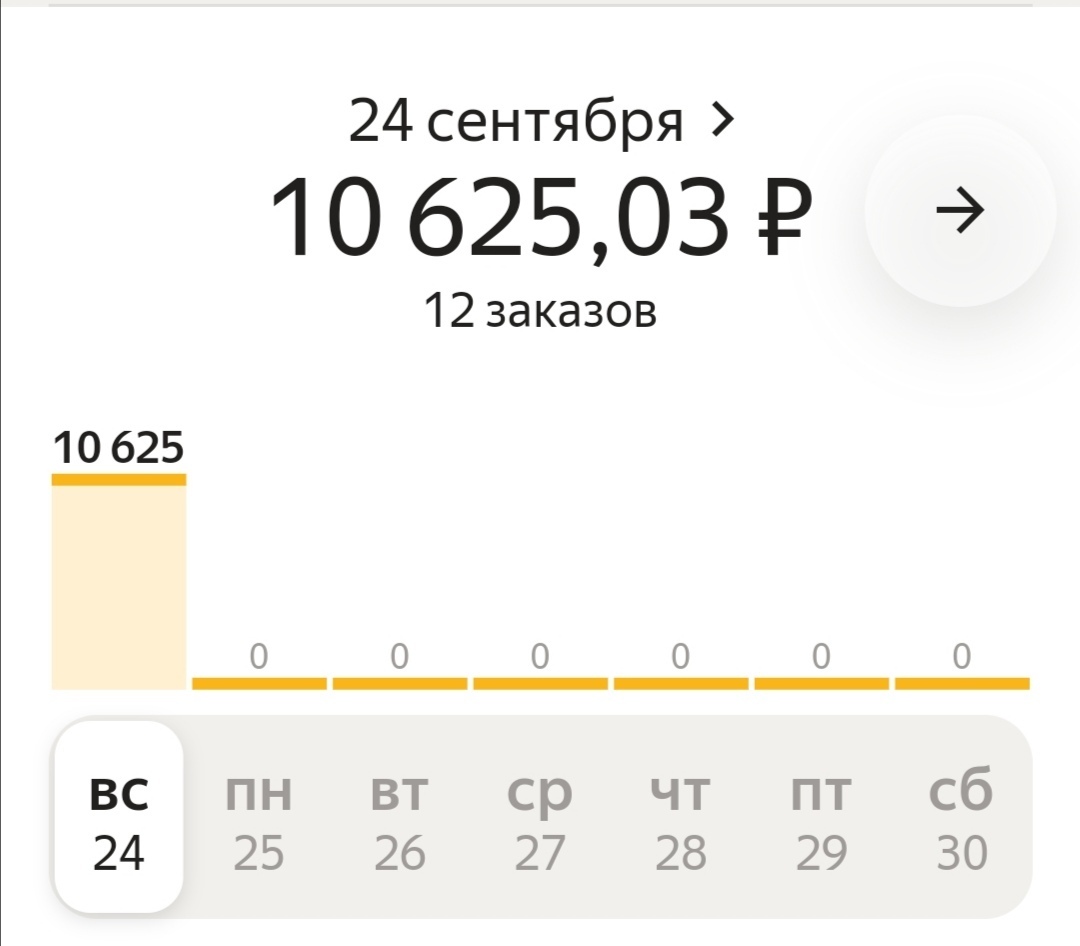1080x946 pixels.
Task: Tap the round arrow button
Action: pyautogui.click(x=960, y=211)
